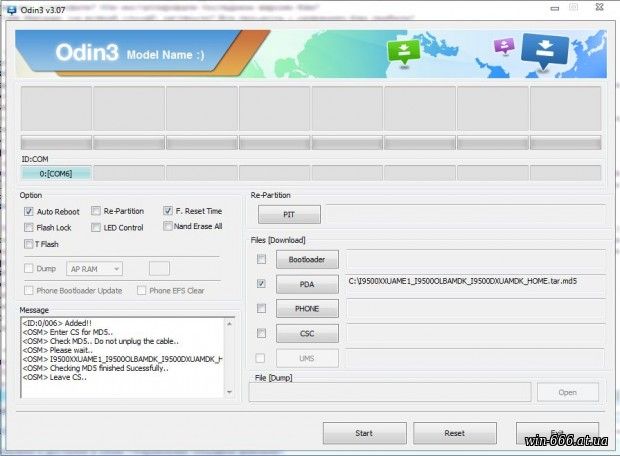Click log line "Checking MD5 finished Sucessfully.."
The image size is (620, 456).
pyautogui.click(x=109, y=368)
